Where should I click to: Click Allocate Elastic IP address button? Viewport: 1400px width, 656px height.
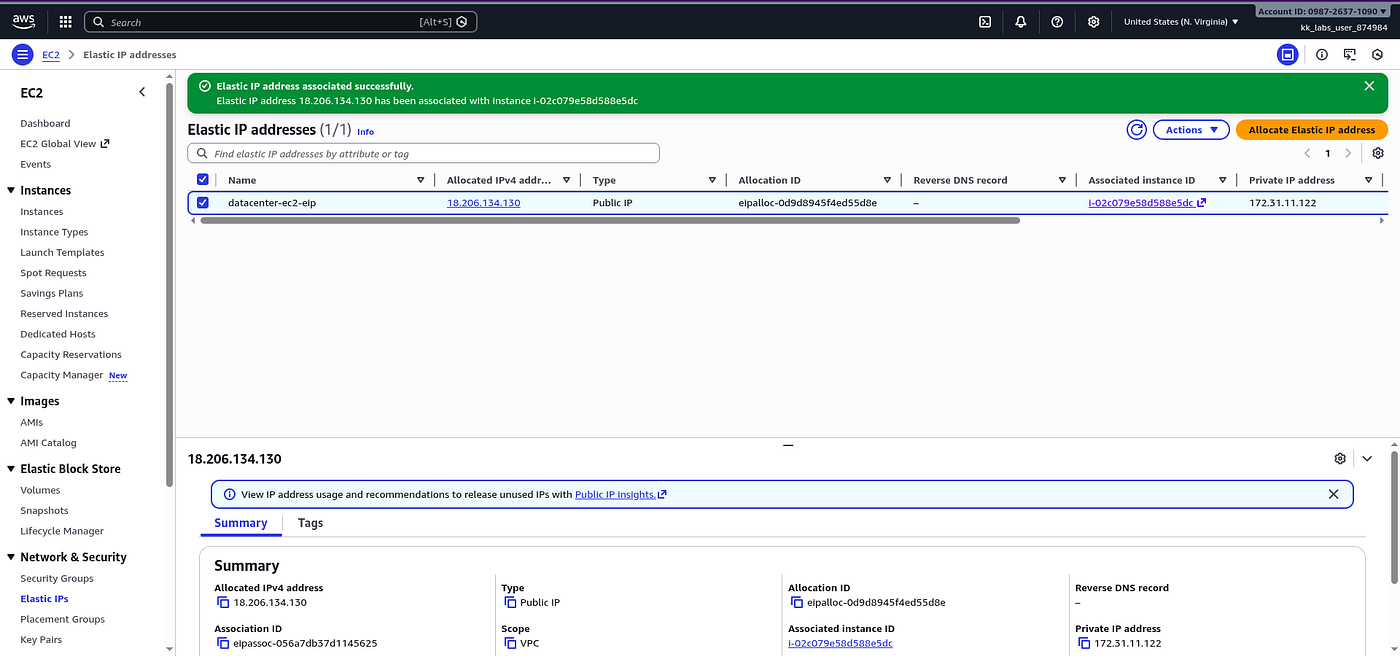pos(1312,130)
